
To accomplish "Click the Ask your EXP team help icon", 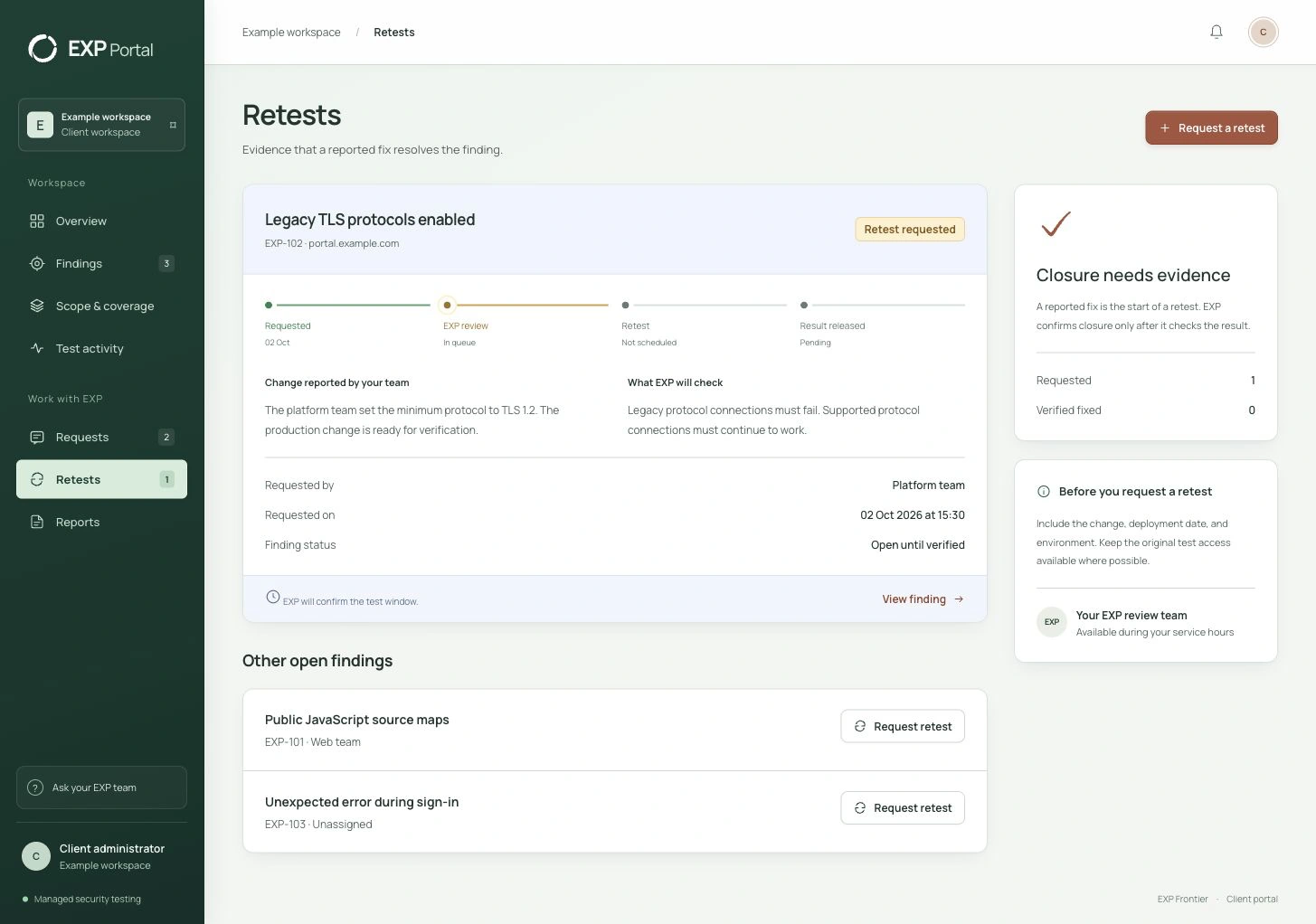I will [x=35, y=787].
